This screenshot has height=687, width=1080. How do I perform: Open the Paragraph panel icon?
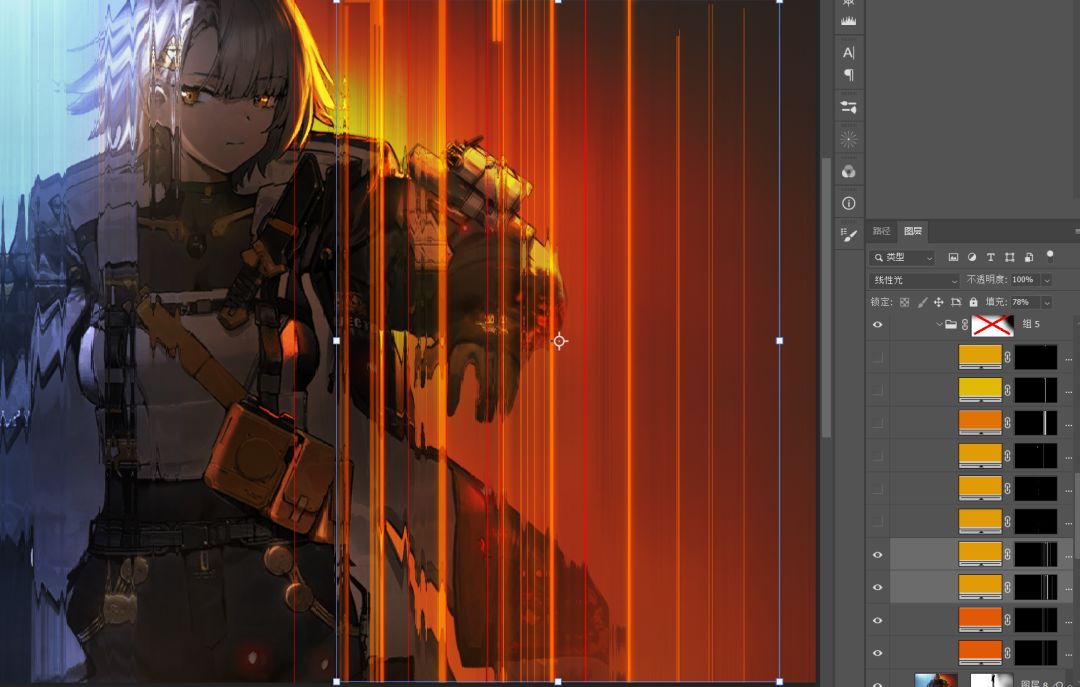(849, 75)
